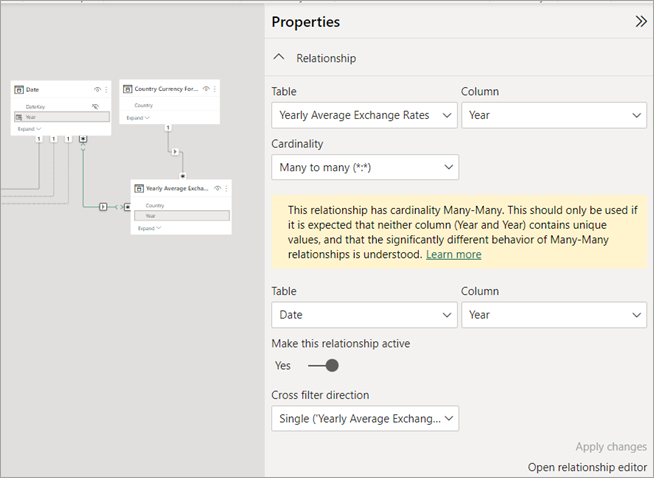The height and width of the screenshot is (478, 654).
Task: Unhide the DateKey column
Action: pos(95,106)
